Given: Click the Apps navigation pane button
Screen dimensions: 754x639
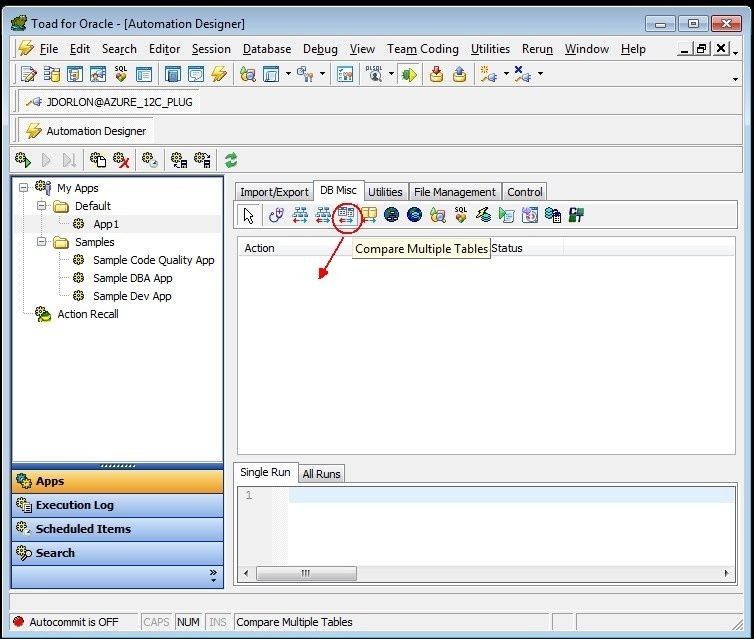Looking at the screenshot, I should click(117, 481).
